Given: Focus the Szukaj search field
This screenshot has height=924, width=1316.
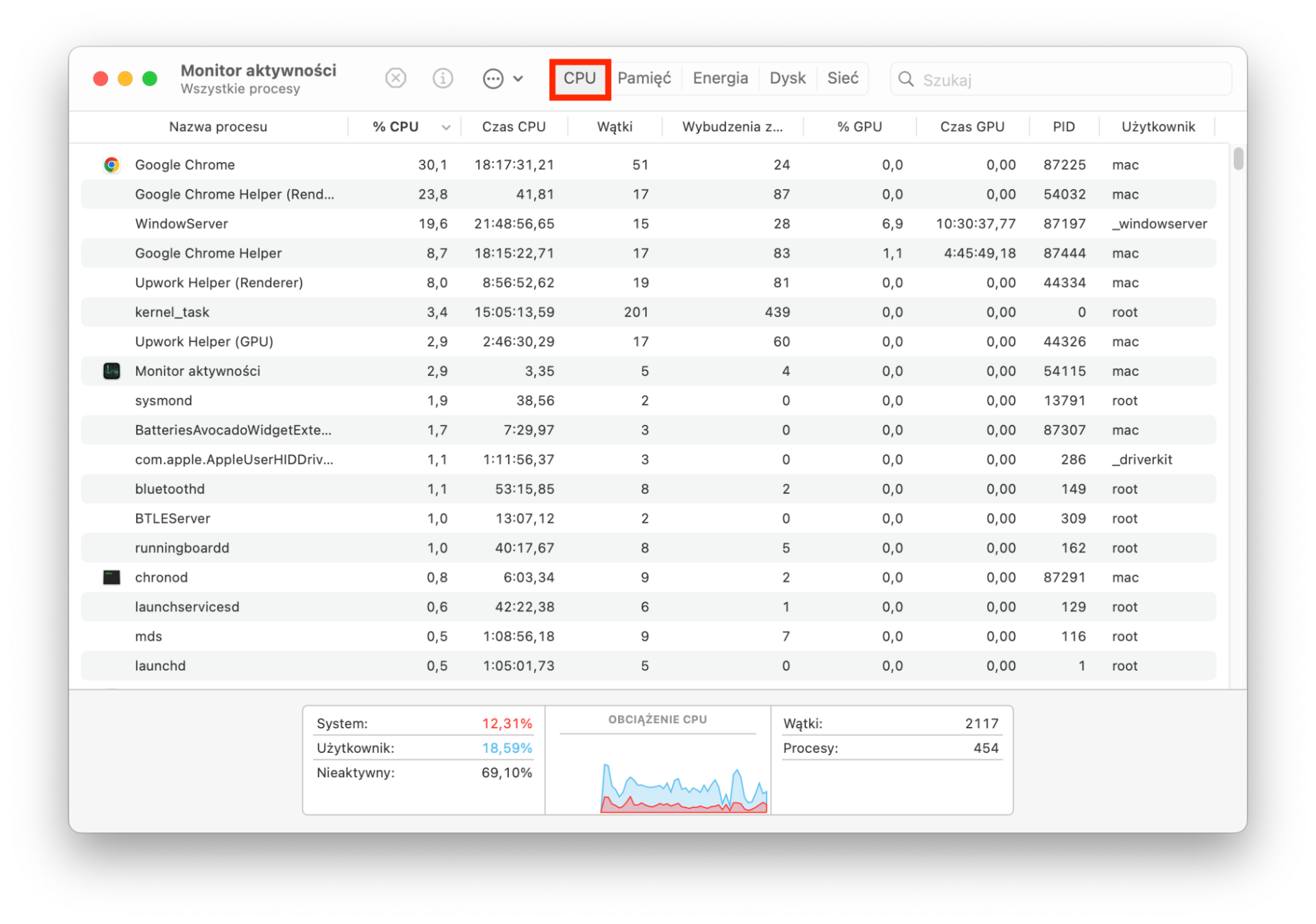Looking at the screenshot, I should (x=1061, y=79).
